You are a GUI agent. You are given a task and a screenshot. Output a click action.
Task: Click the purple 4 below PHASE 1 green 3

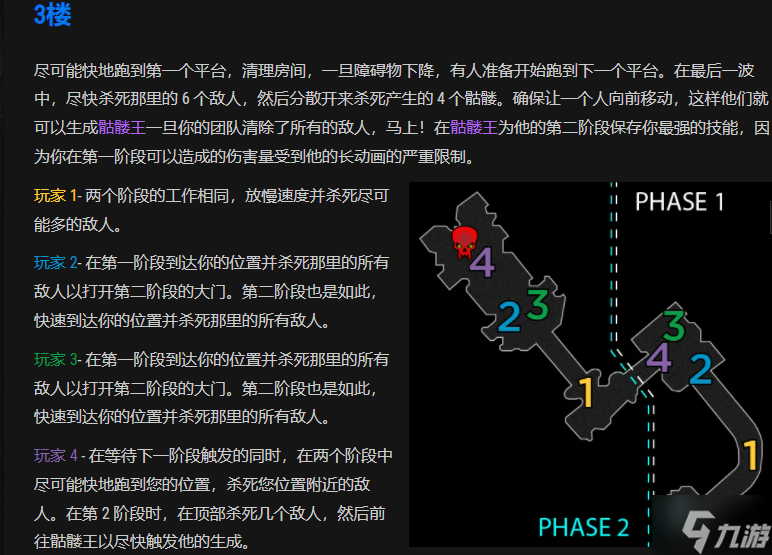coord(659,358)
